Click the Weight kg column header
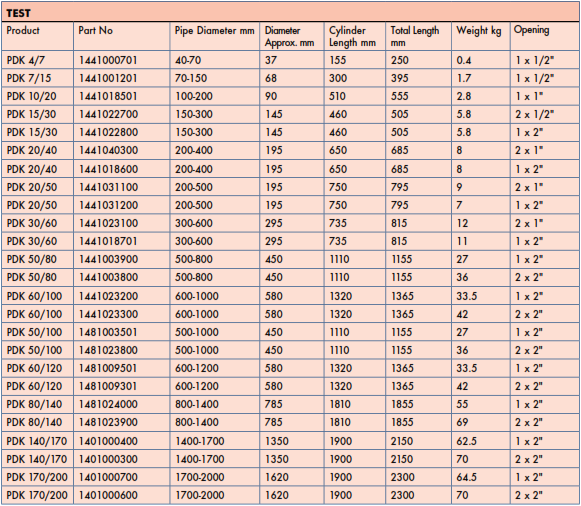 click(x=479, y=30)
